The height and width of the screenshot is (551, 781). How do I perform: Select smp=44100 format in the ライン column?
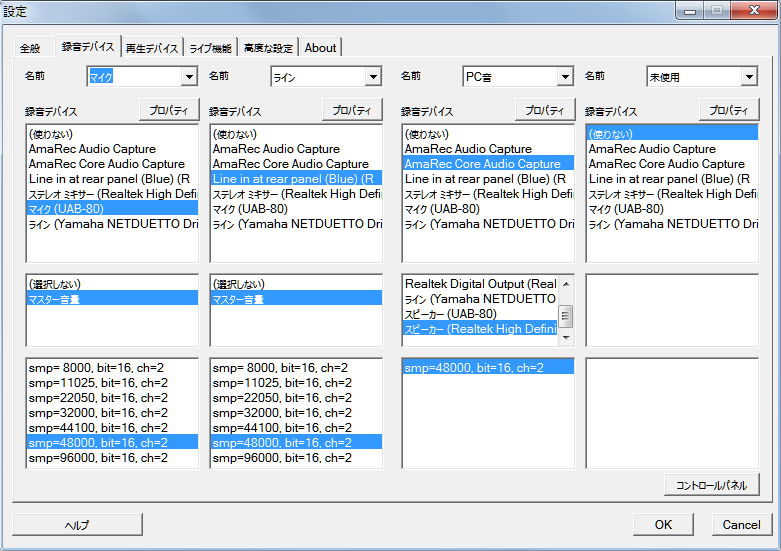[x=296, y=427]
